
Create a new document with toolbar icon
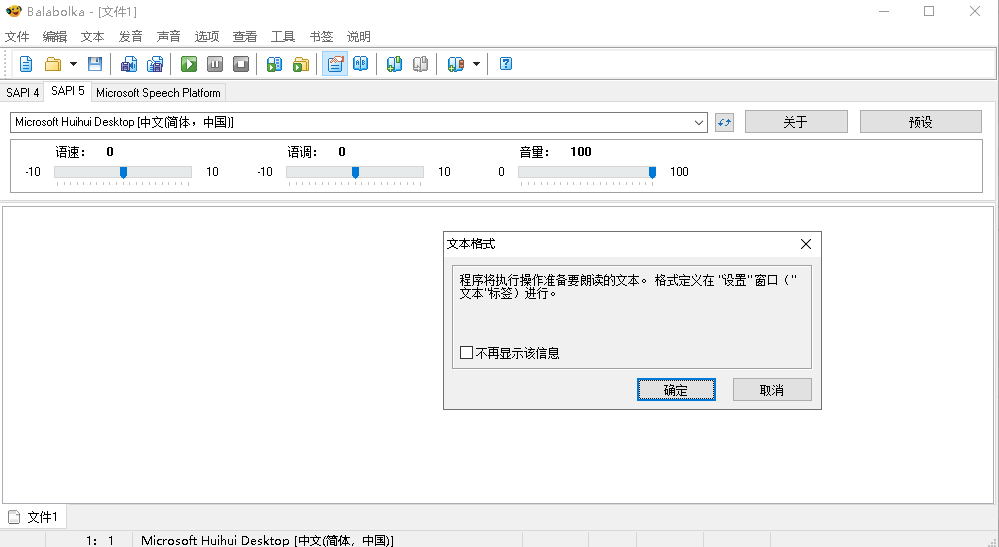26,64
